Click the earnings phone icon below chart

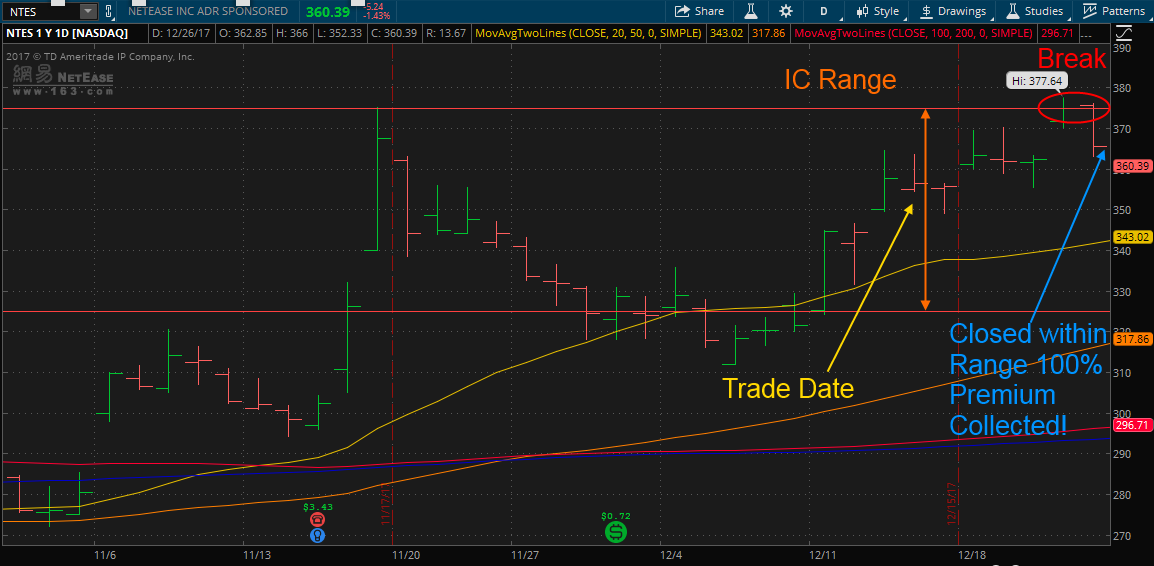point(317,520)
